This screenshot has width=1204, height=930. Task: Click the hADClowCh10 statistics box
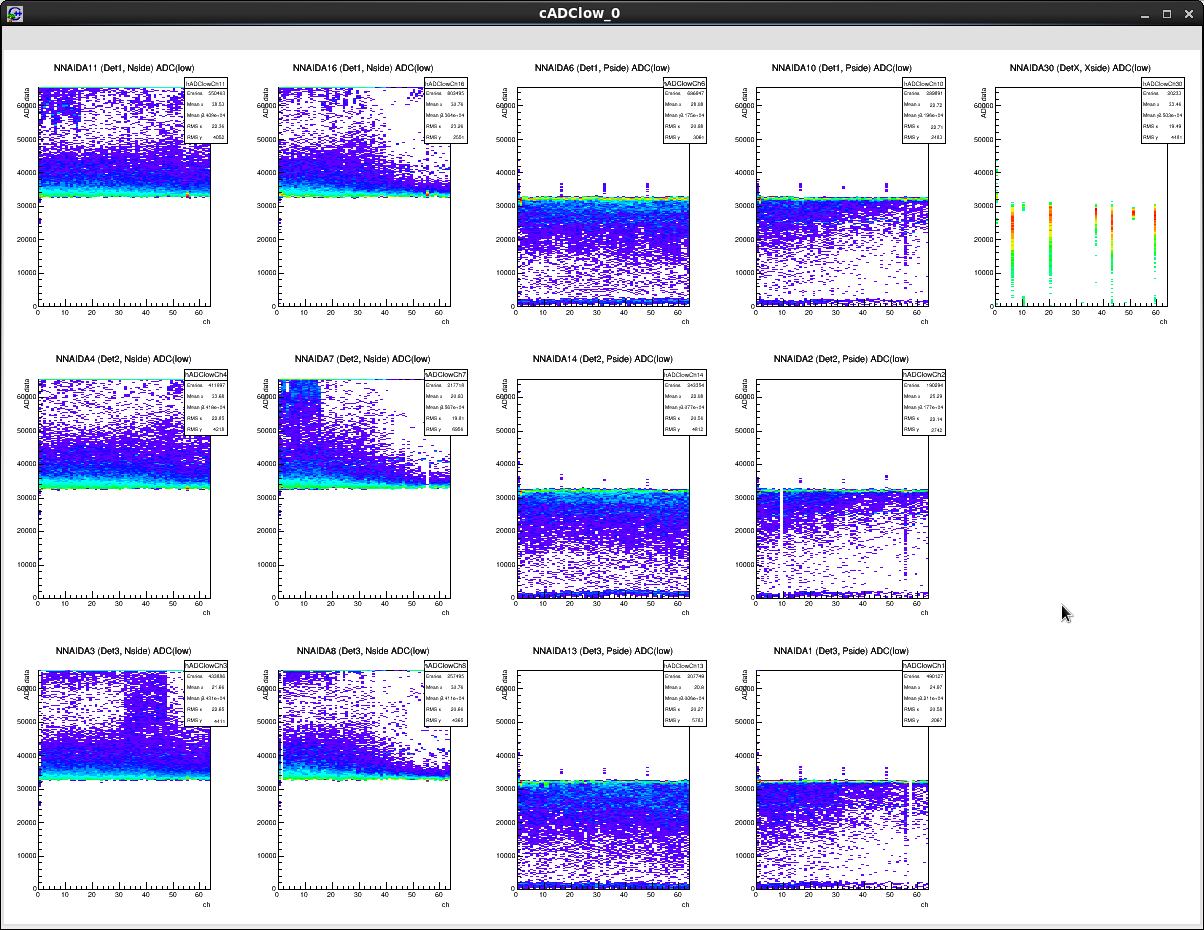(923, 112)
